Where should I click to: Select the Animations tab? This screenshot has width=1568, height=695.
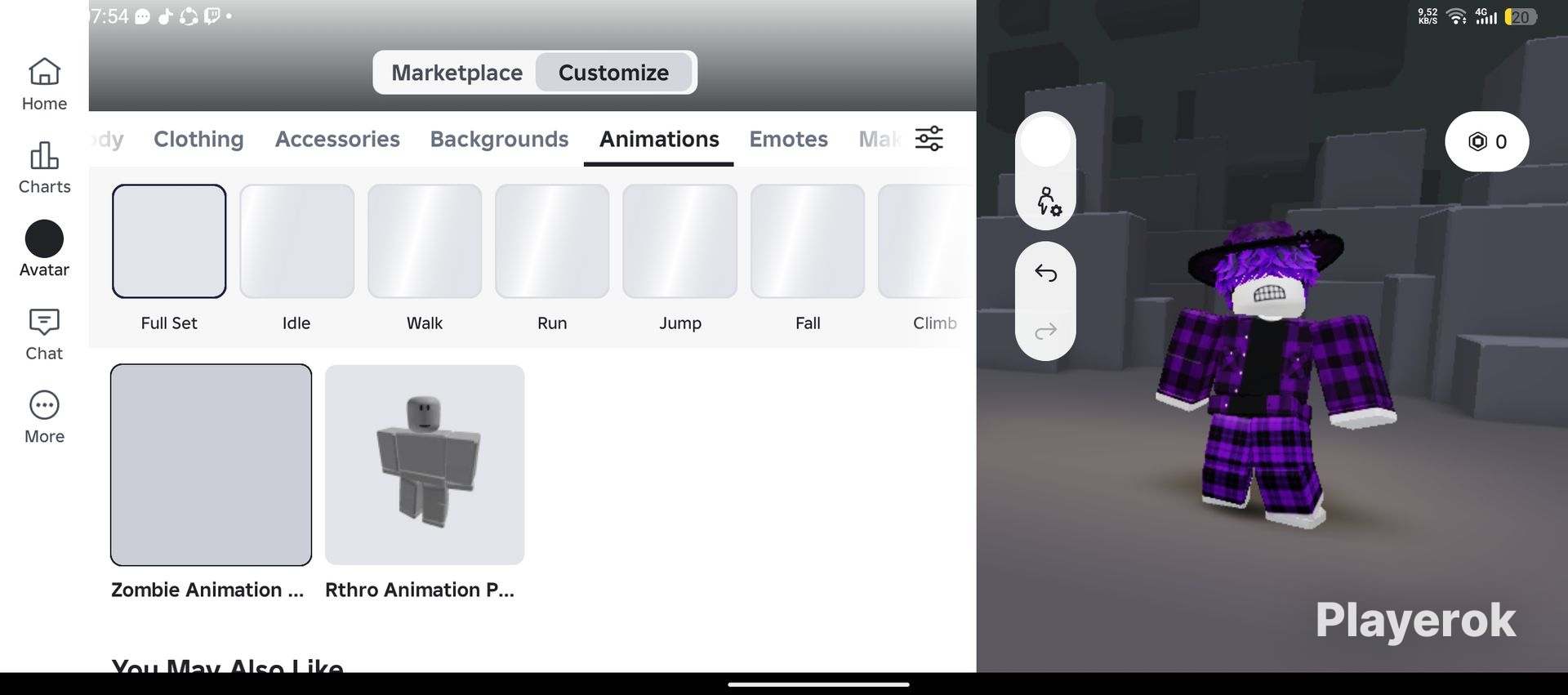coord(659,139)
